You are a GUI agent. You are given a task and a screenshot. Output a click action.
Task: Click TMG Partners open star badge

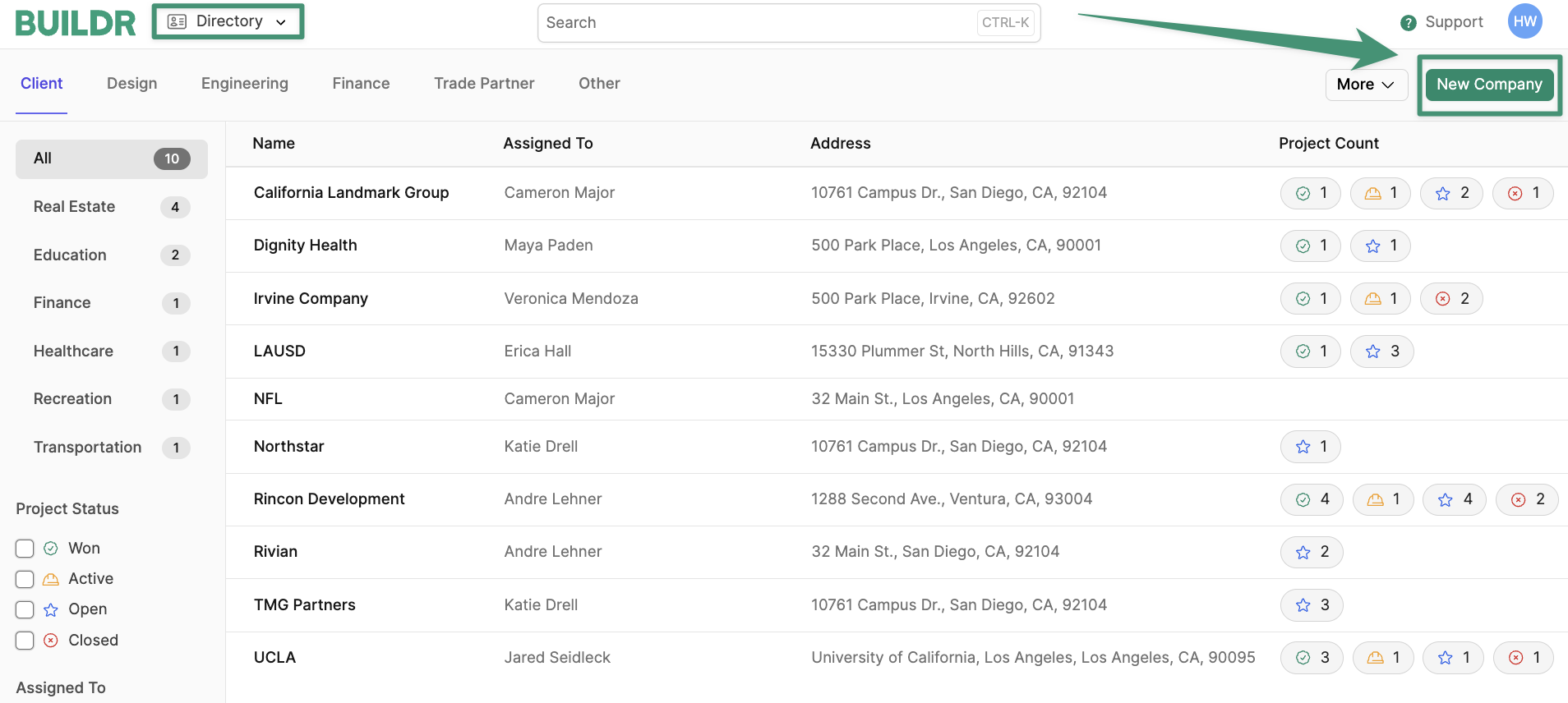tap(1312, 605)
